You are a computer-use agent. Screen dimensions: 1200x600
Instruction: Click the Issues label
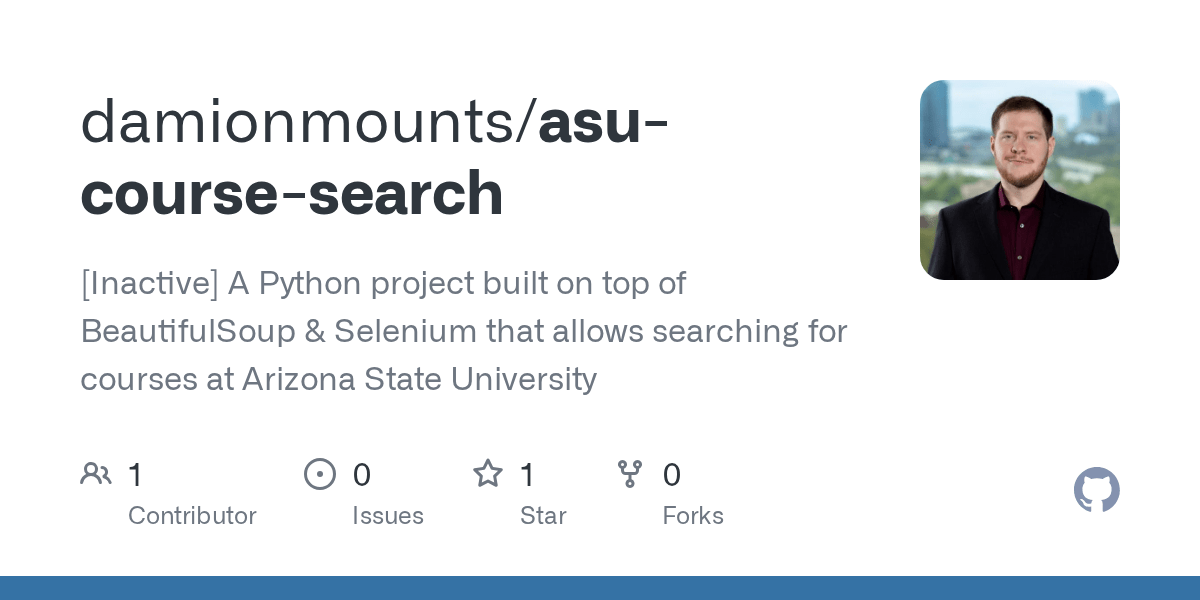pyautogui.click(x=388, y=516)
